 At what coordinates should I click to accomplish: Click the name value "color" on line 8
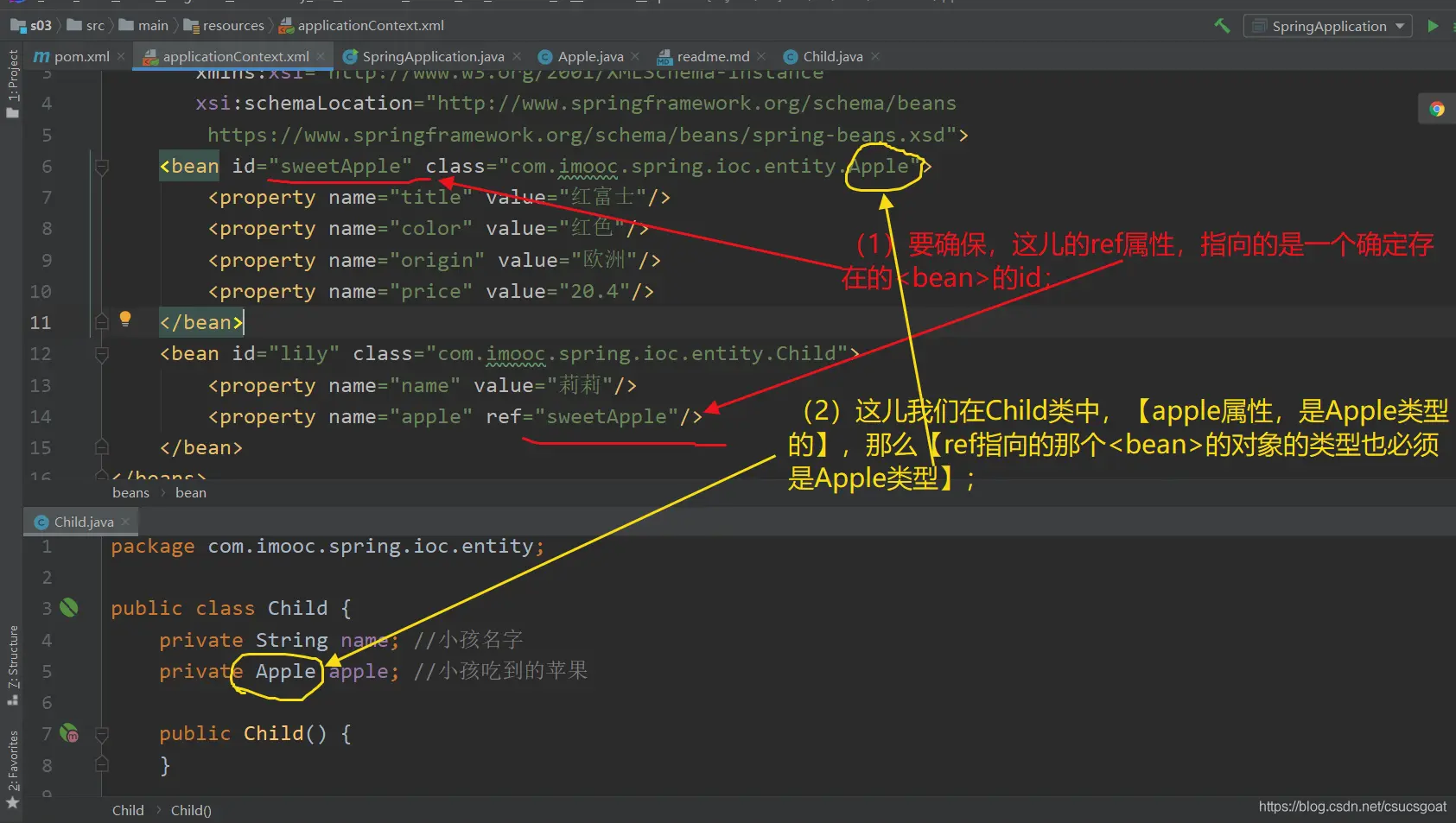[x=431, y=228]
